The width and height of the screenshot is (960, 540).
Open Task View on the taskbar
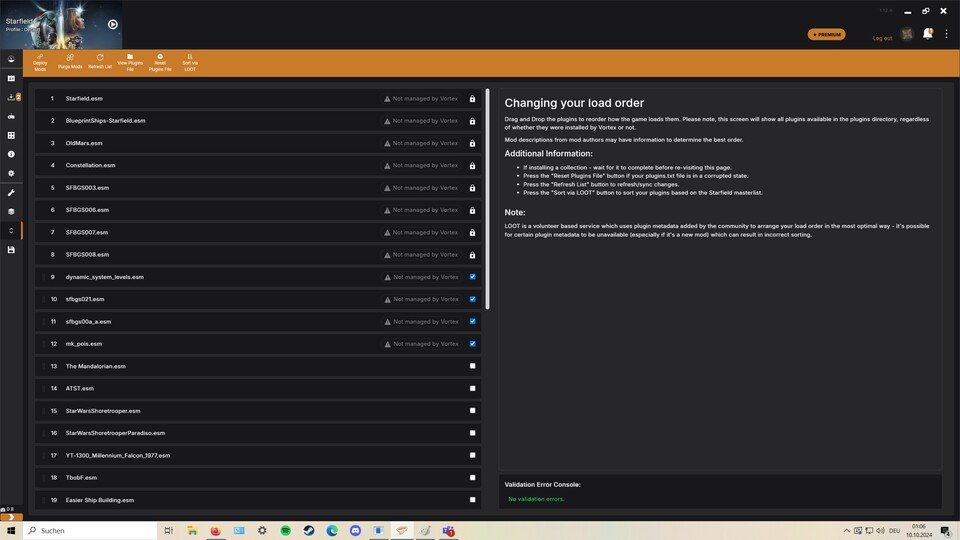coord(168,531)
